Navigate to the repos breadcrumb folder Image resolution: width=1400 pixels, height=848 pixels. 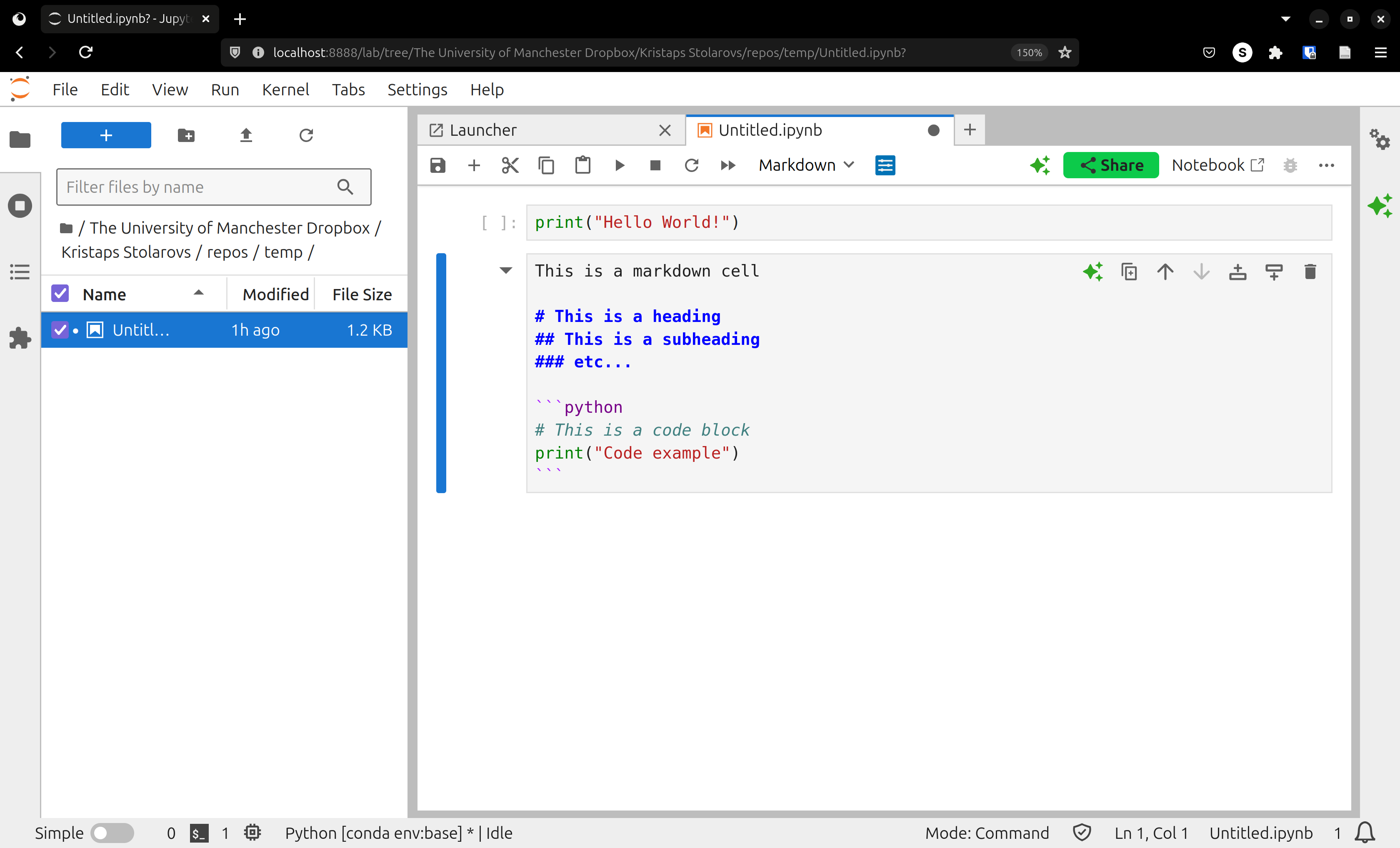(x=227, y=252)
